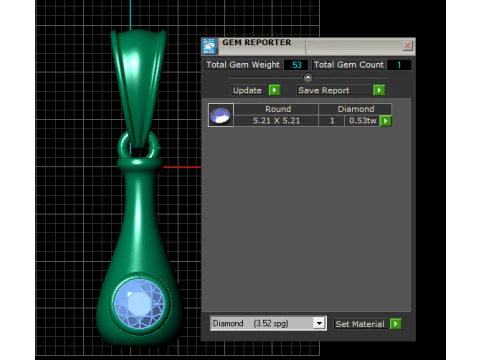Click the 'Diamond' cell in gem row
The image size is (480, 360).
pyautogui.click(x=355, y=109)
